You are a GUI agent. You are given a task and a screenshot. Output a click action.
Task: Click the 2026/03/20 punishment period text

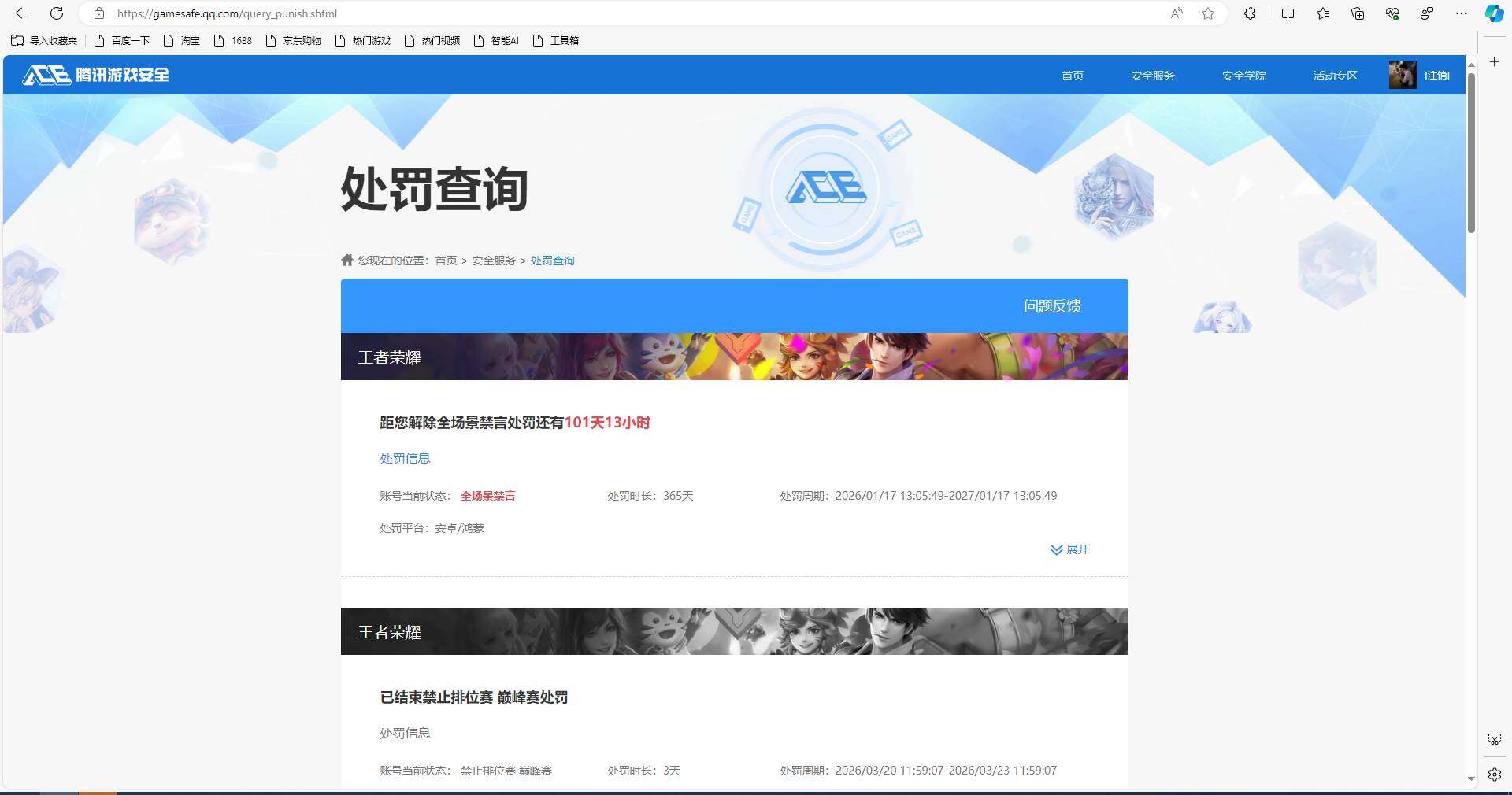[x=918, y=771]
